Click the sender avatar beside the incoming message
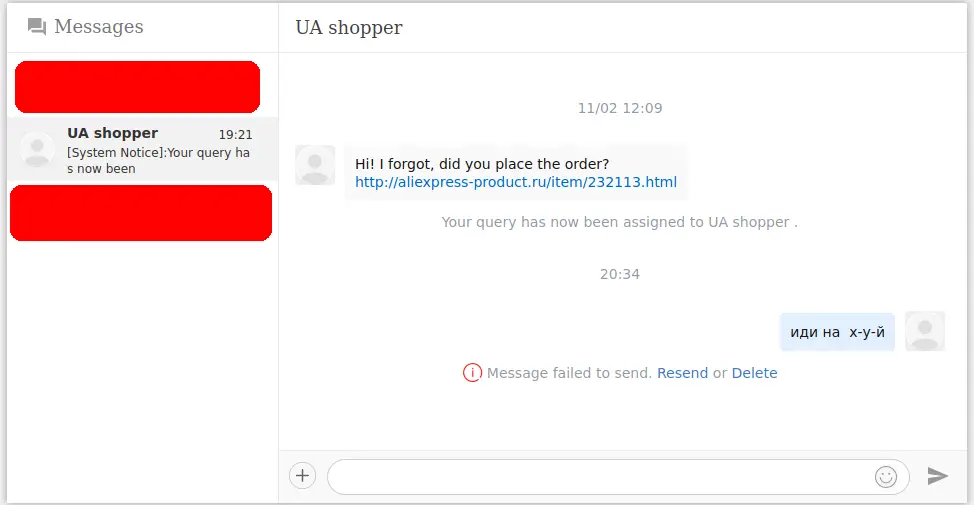 coord(315,165)
